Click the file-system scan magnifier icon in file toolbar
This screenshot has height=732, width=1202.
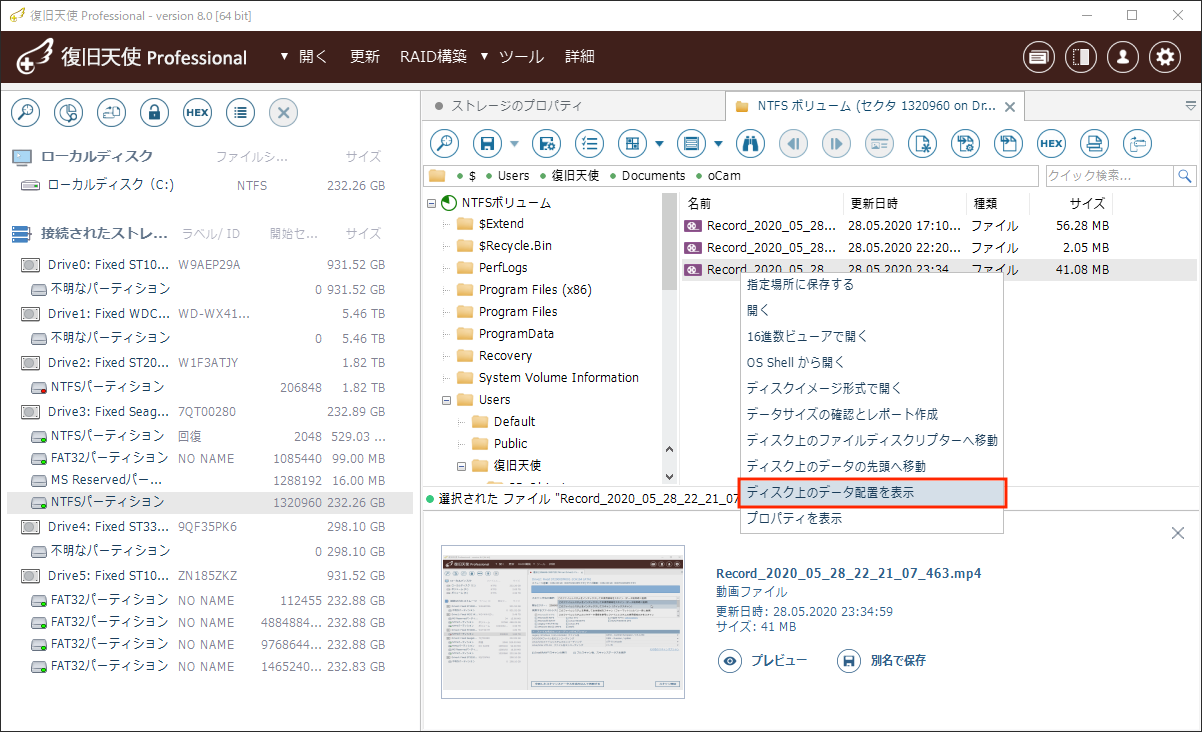click(444, 143)
